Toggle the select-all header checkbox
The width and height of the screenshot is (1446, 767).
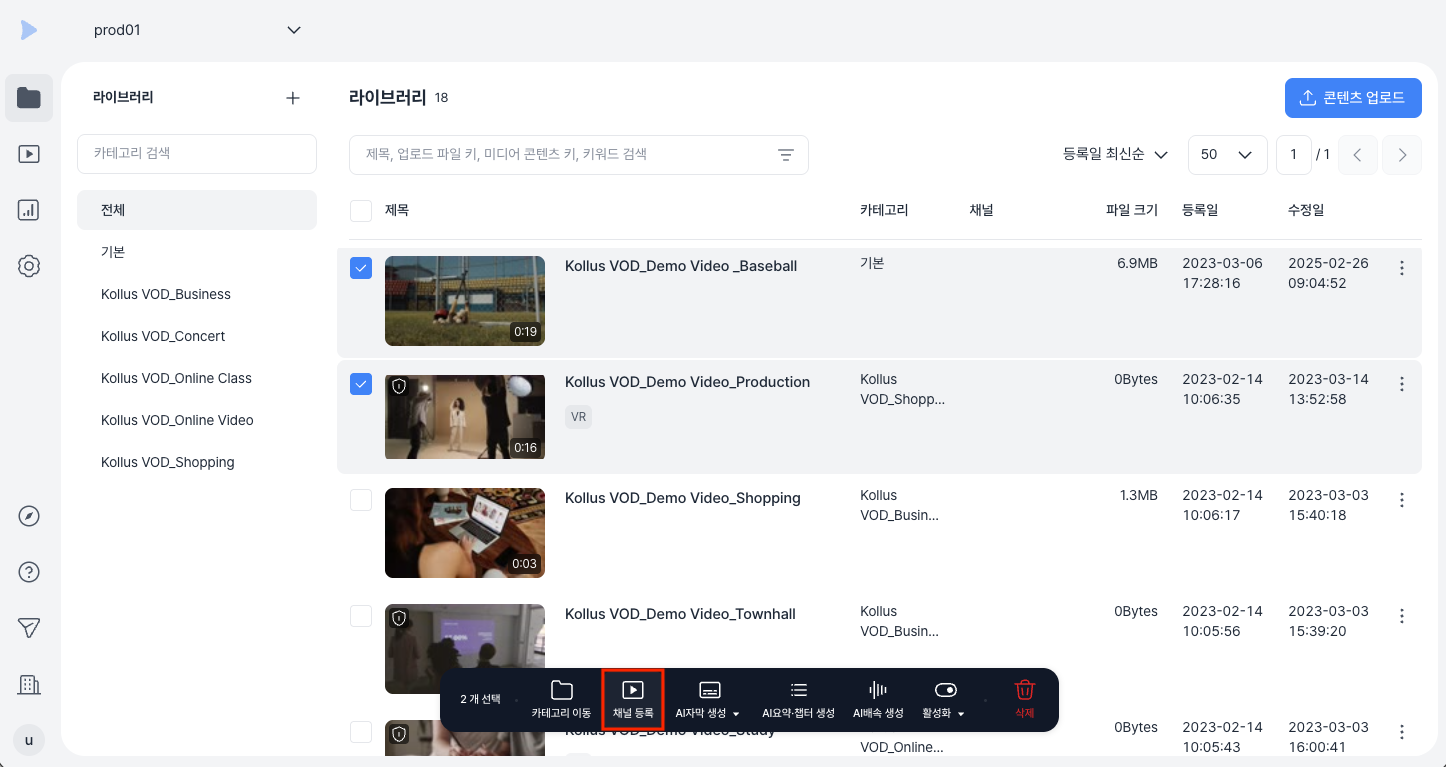(361, 211)
